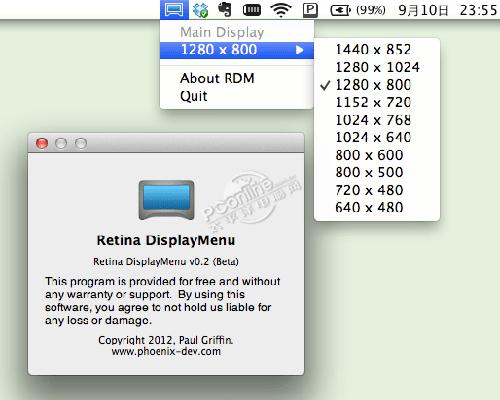The image size is (500, 400).
Task: Open the Wi-Fi status menu
Action: point(281,10)
